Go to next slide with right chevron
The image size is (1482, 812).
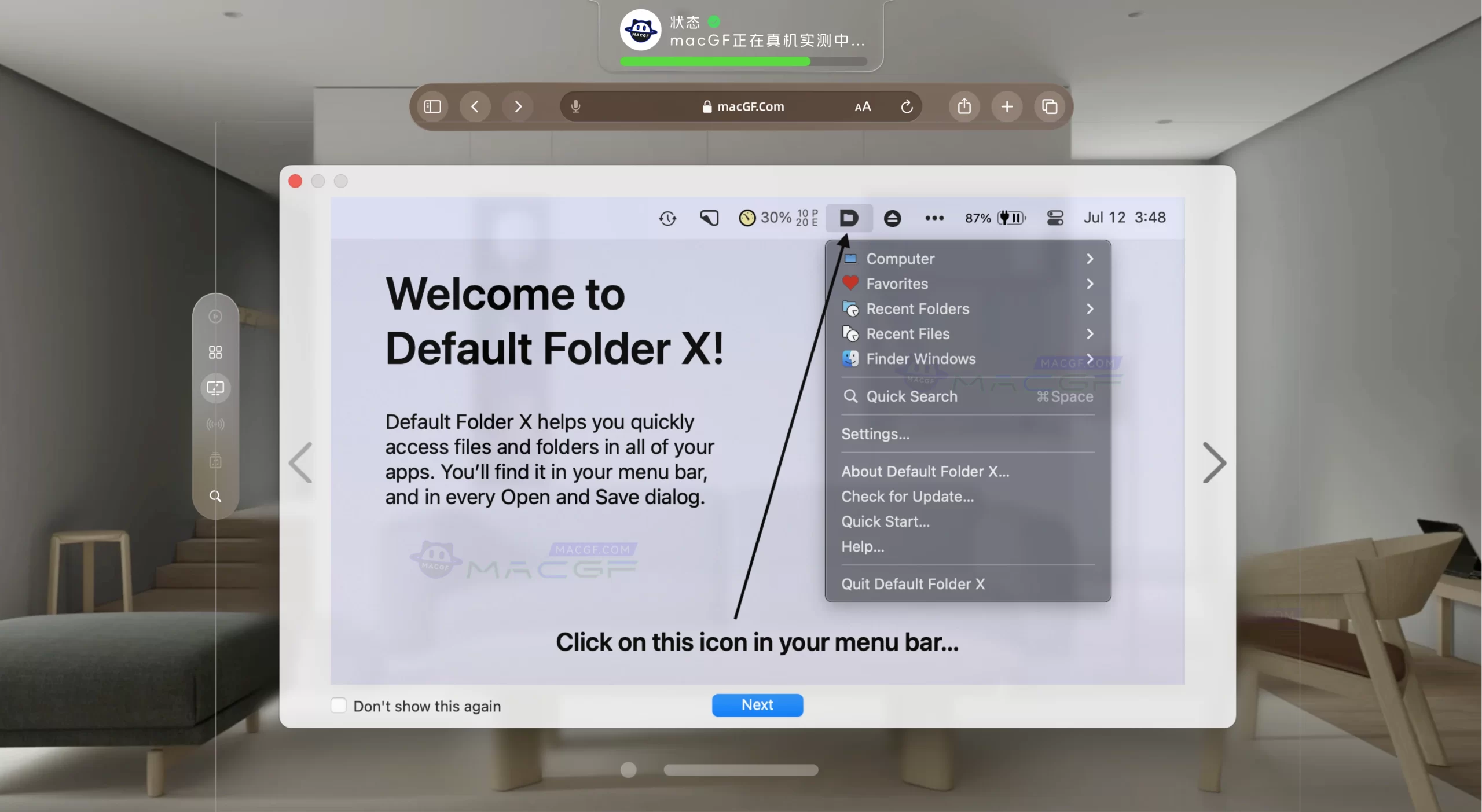click(x=1214, y=462)
